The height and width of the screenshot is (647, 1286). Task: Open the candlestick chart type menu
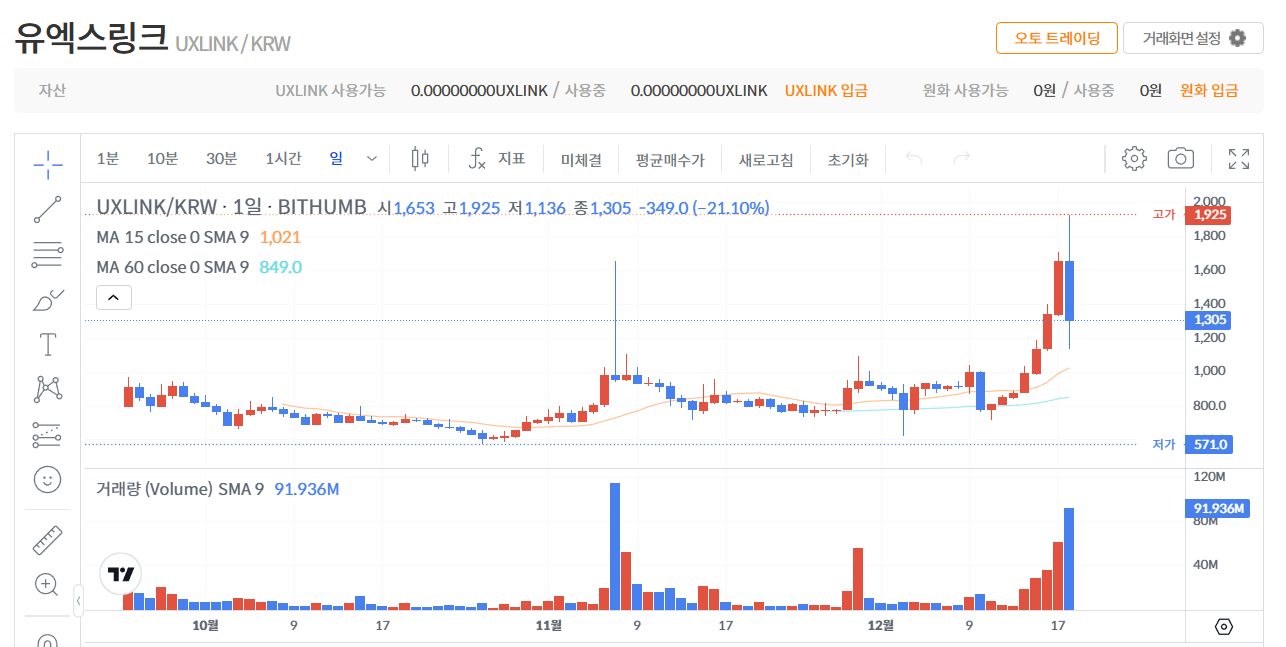[x=421, y=158]
